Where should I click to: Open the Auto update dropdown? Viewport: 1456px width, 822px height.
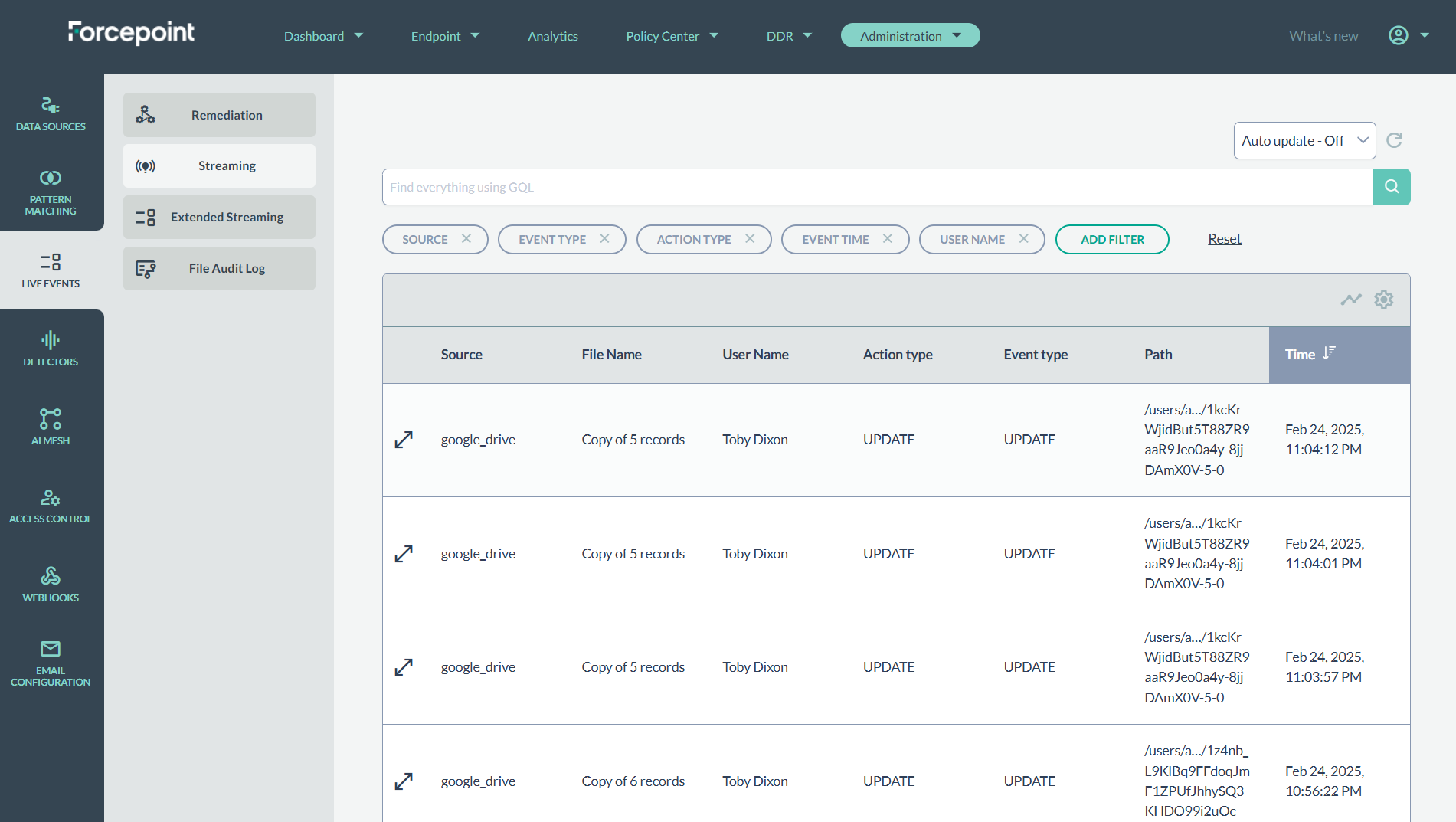[x=1304, y=141]
